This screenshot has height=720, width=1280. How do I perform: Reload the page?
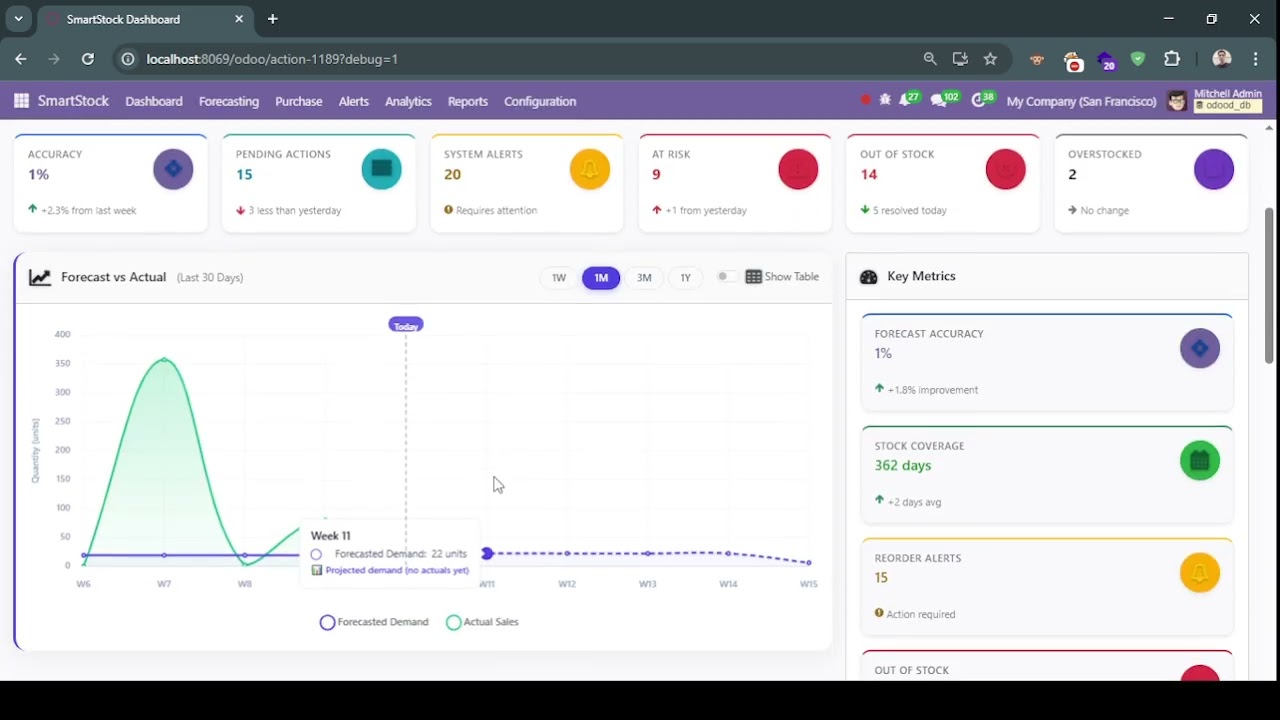pyautogui.click(x=88, y=59)
